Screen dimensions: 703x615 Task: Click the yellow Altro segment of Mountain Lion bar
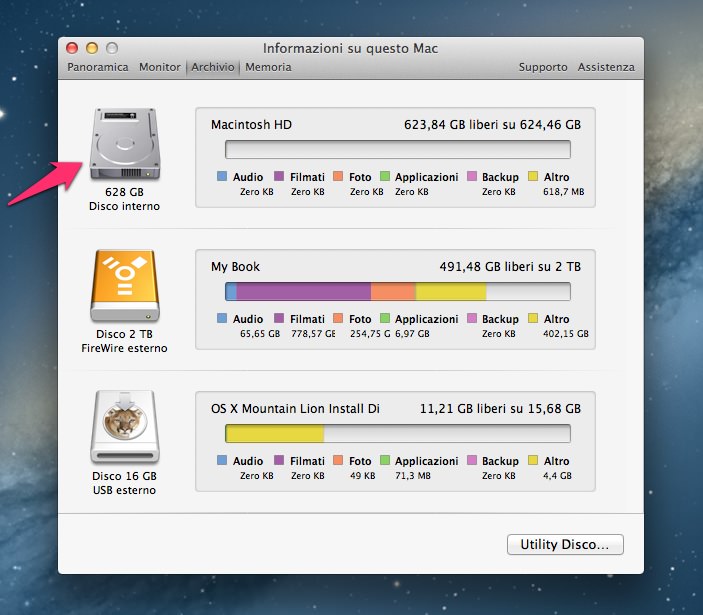pos(275,433)
